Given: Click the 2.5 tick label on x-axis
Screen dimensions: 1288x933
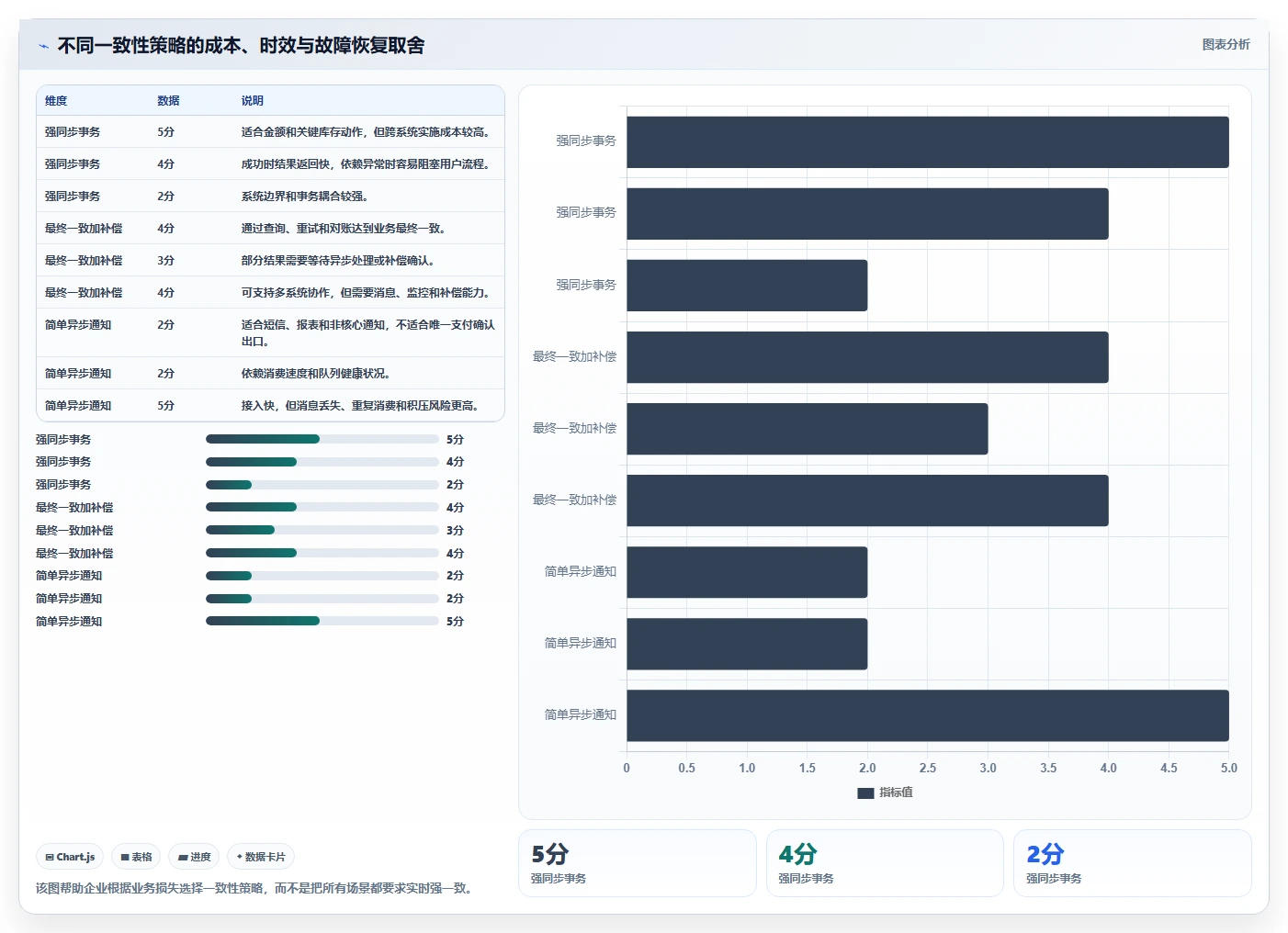Looking at the screenshot, I should (x=928, y=768).
